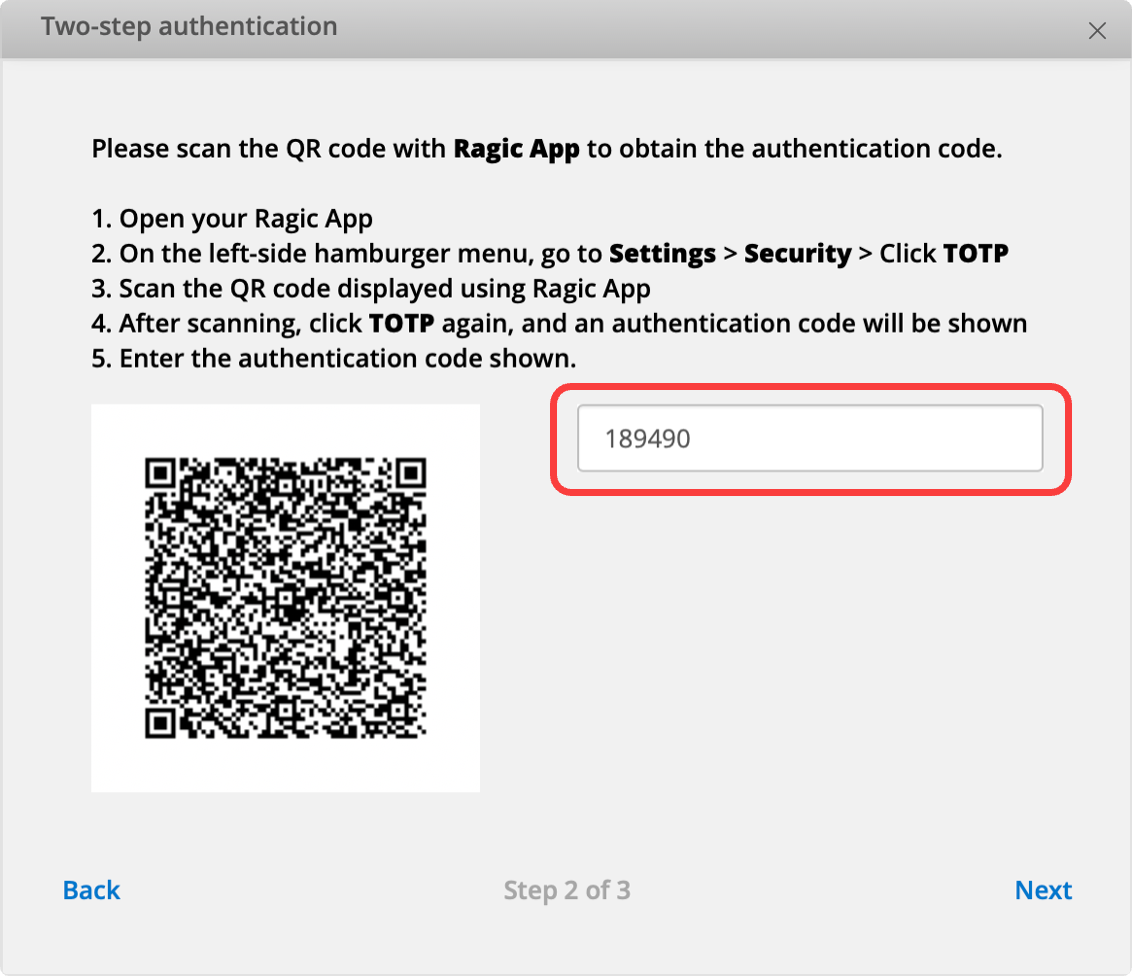
Task: Click instruction '1. Open your Ragic App'
Action: tap(232, 219)
